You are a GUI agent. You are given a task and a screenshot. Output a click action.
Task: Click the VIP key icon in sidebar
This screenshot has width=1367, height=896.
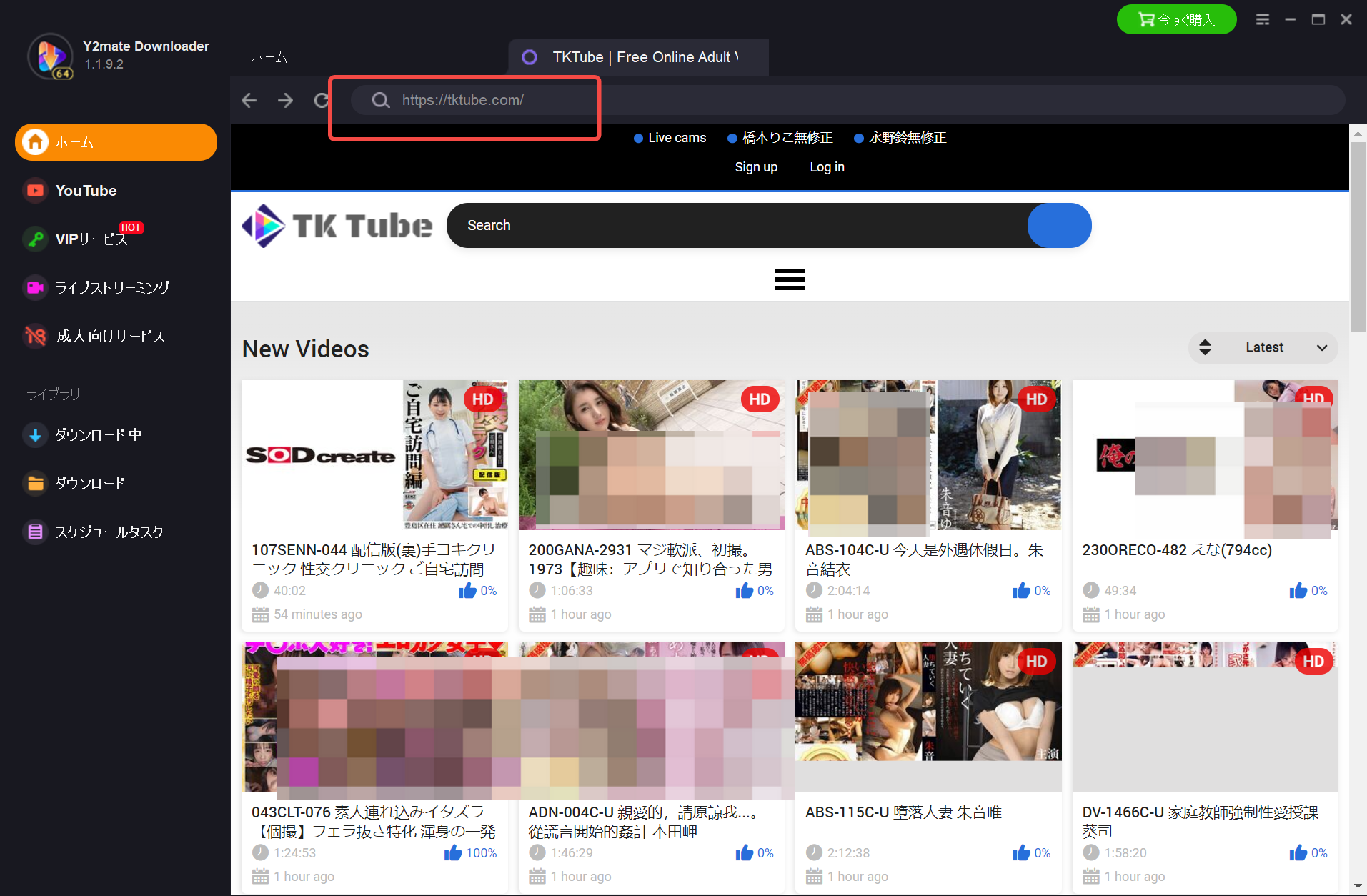point(35,239)
